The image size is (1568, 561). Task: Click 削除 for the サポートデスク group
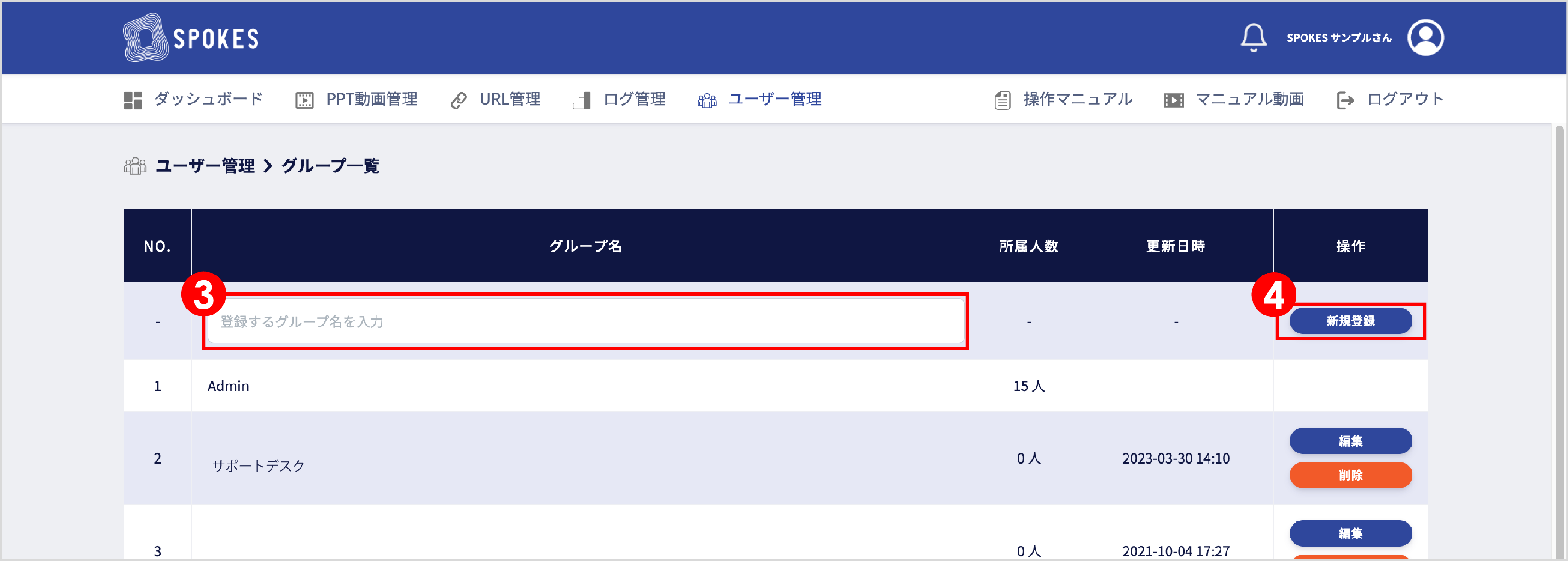click(x=1350, y=475)
